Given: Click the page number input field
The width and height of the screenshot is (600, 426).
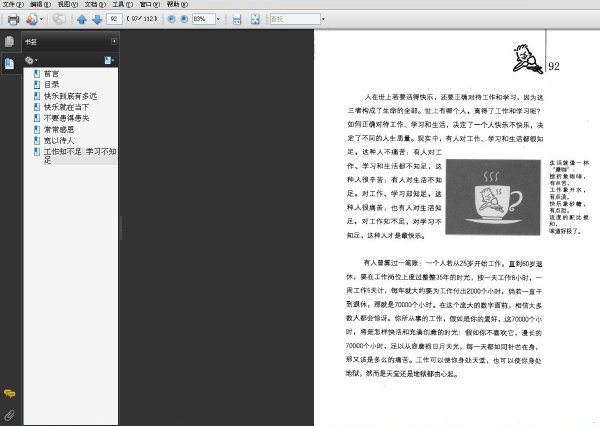Looking at the screenshot, I should click(x=114, y=19).
